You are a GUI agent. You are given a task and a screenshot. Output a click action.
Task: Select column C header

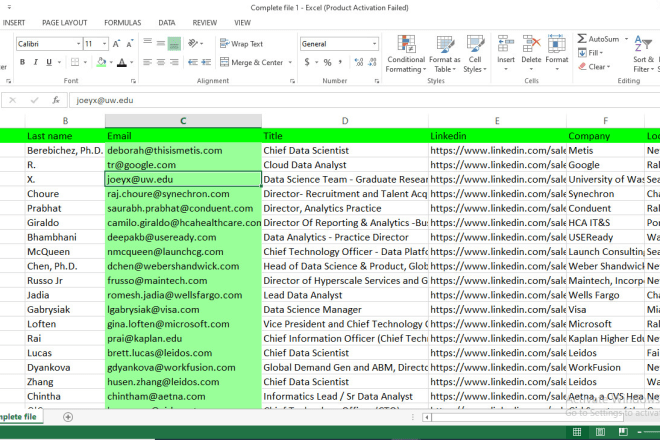point(183,121)
